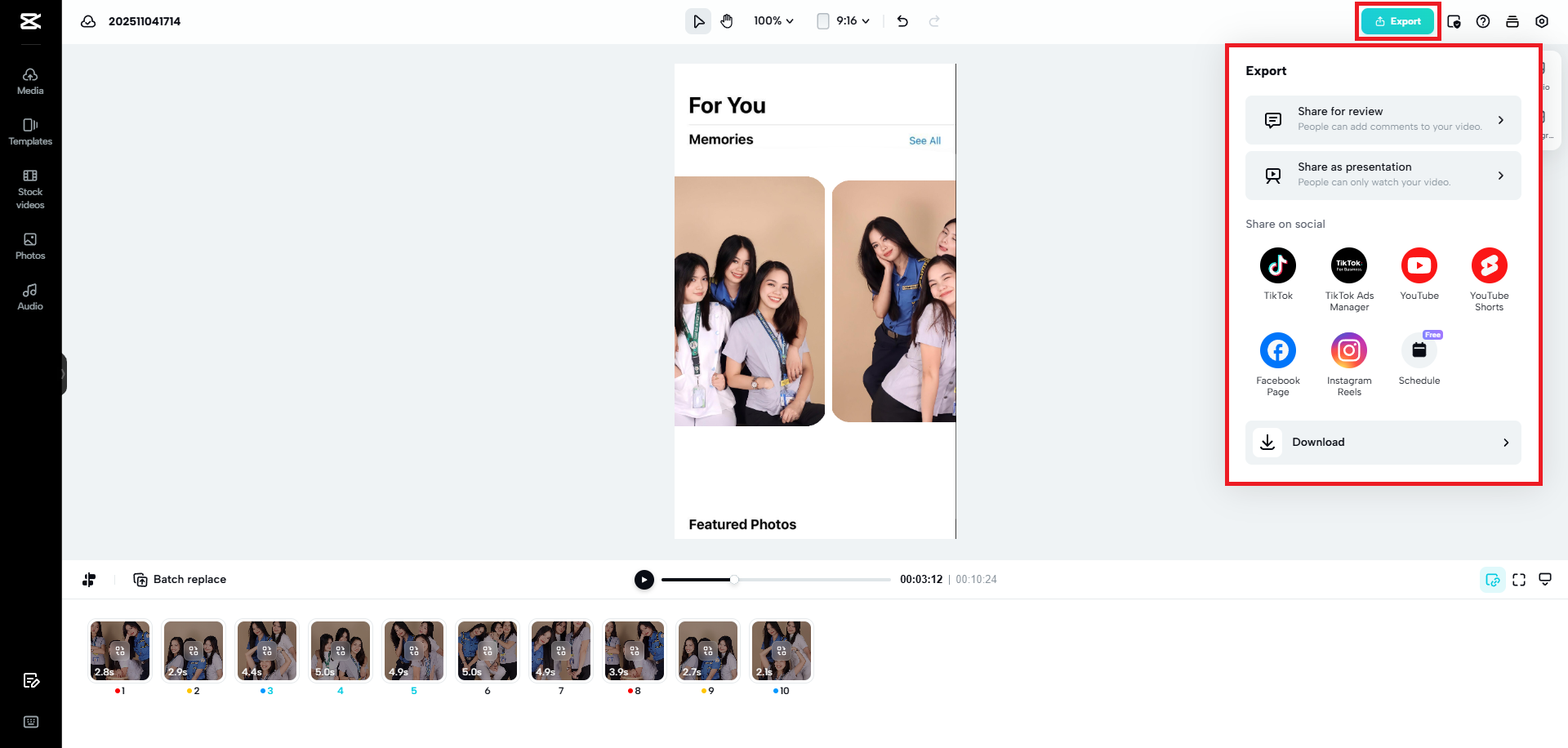Select clip 4 in the timeline
The height and width of the screenshot is (748, 1568).
pyautogui.click(x=340, y=651)
